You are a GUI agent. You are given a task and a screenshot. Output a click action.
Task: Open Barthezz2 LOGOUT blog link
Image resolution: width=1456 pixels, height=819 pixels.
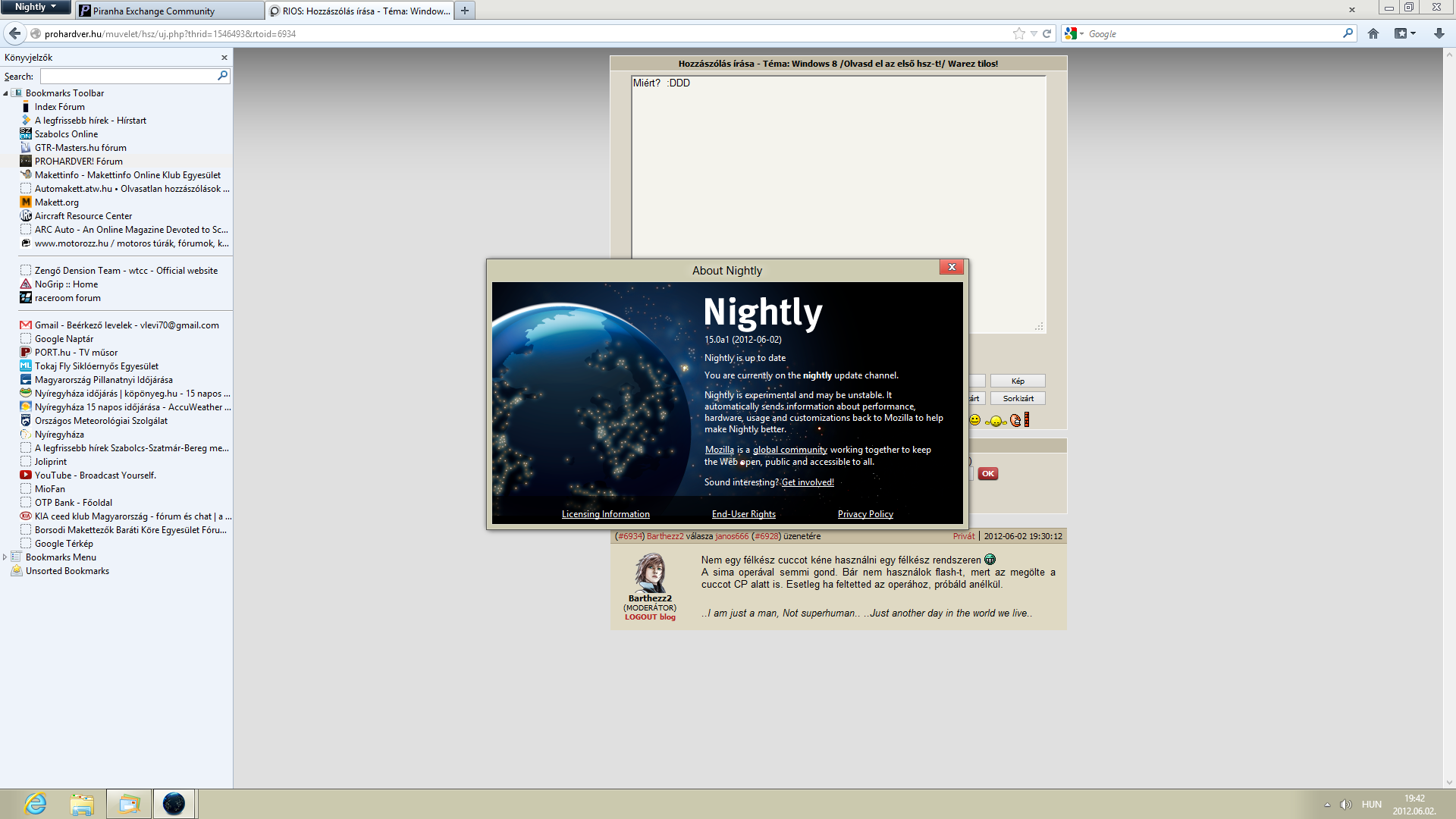(x=650, y=617)
